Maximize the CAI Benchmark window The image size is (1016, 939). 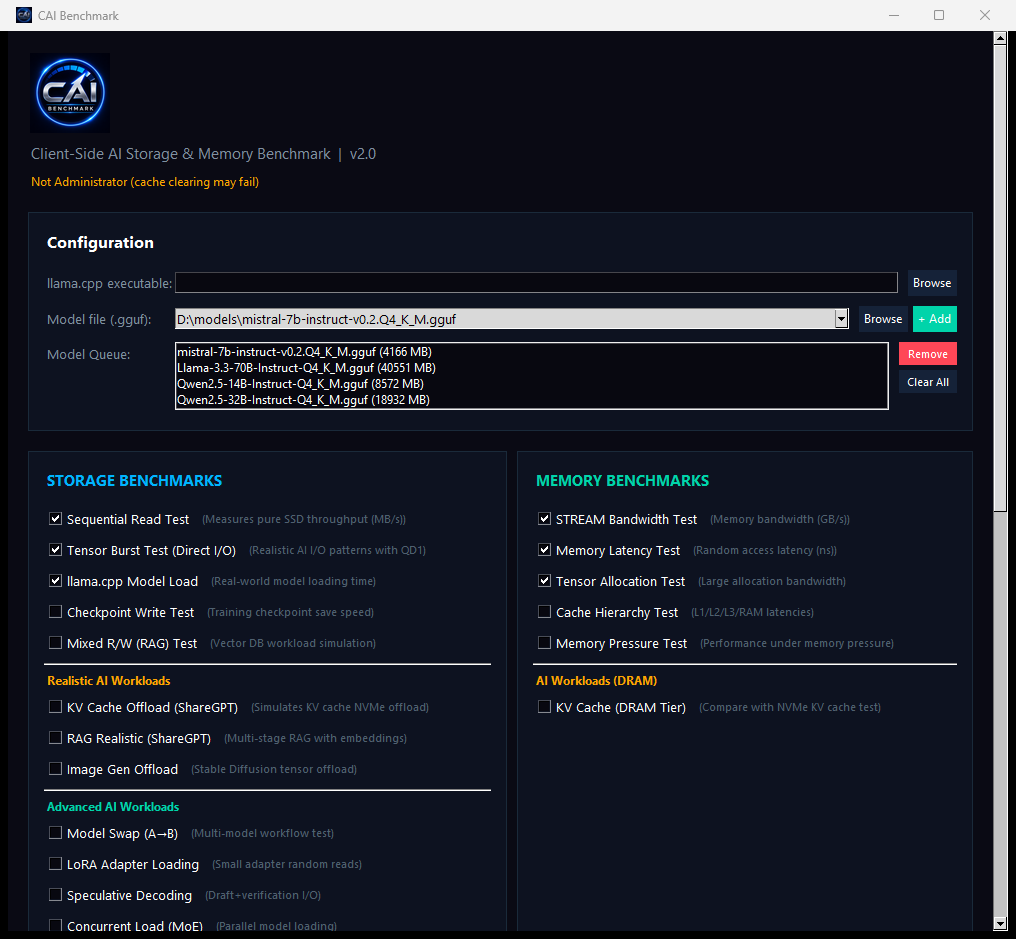[938, 15]
